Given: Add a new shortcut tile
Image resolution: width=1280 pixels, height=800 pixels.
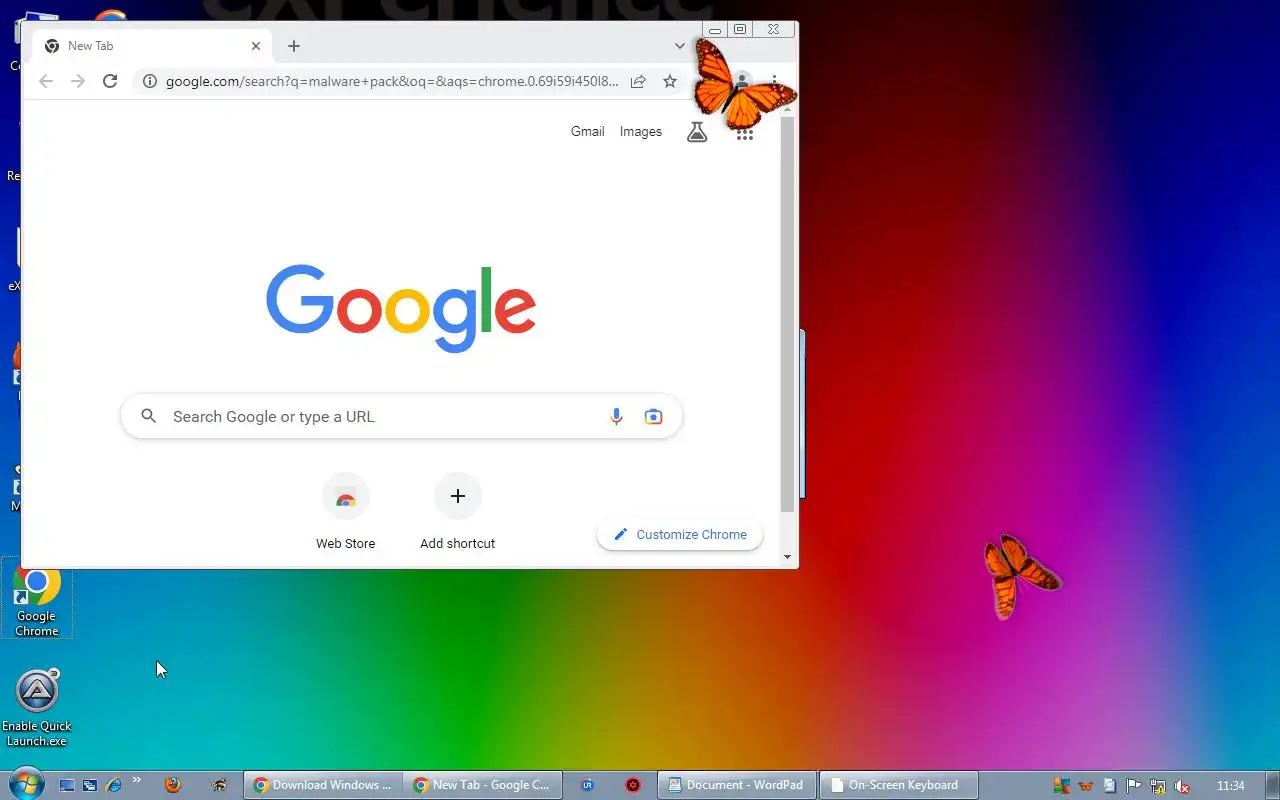Looking at the screenshot, I should (x=458, y=512).
